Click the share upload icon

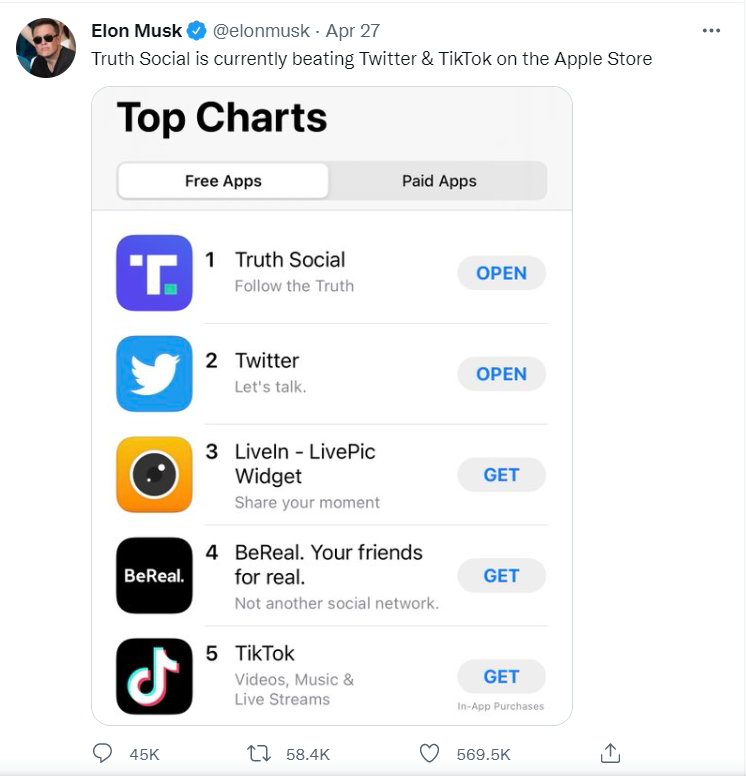tap(610, 753)
